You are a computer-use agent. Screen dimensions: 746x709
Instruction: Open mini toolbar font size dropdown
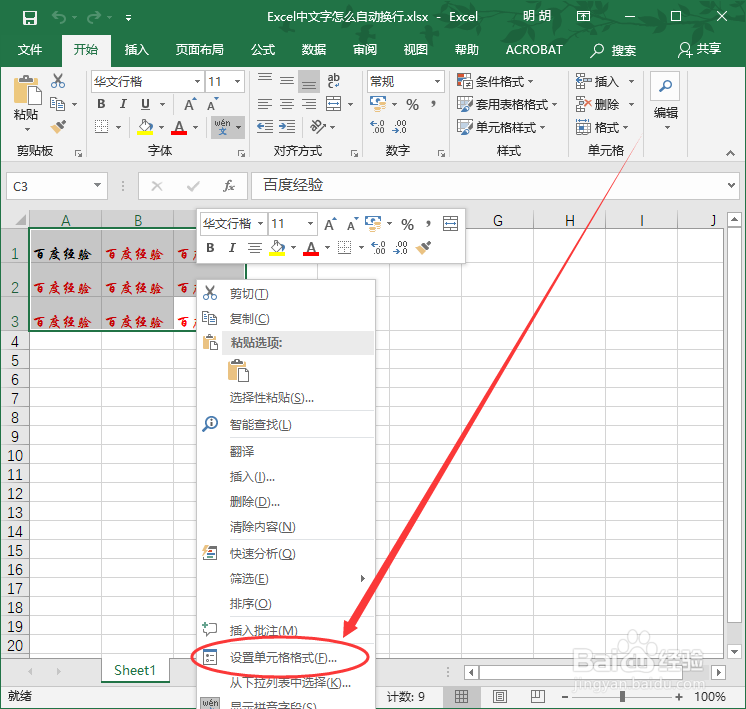click(x=310, y=224)
